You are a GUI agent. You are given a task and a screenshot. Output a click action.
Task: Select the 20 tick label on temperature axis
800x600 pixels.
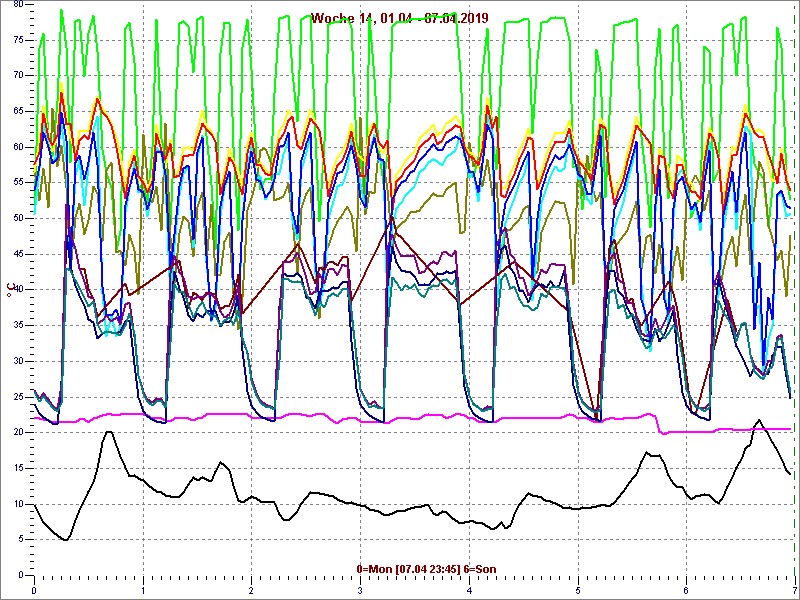[18, 433]
